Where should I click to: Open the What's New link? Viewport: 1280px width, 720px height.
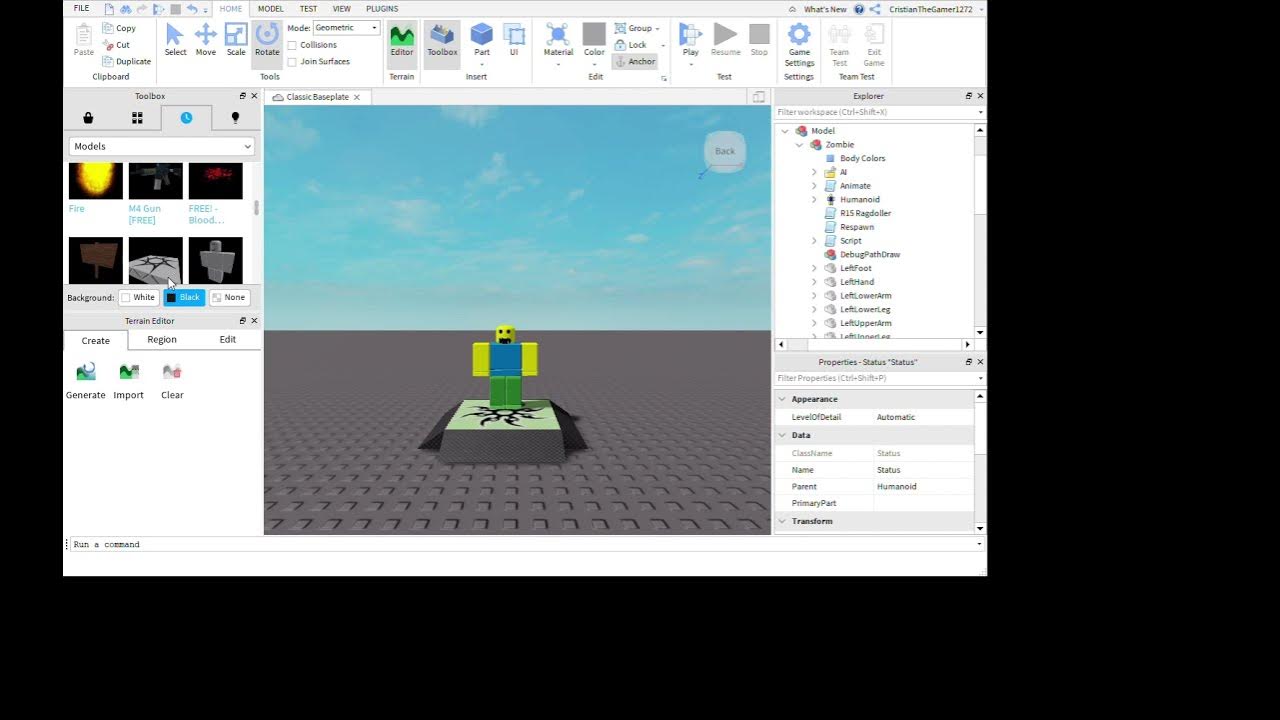pyautogui.click(x=825, y=9)
